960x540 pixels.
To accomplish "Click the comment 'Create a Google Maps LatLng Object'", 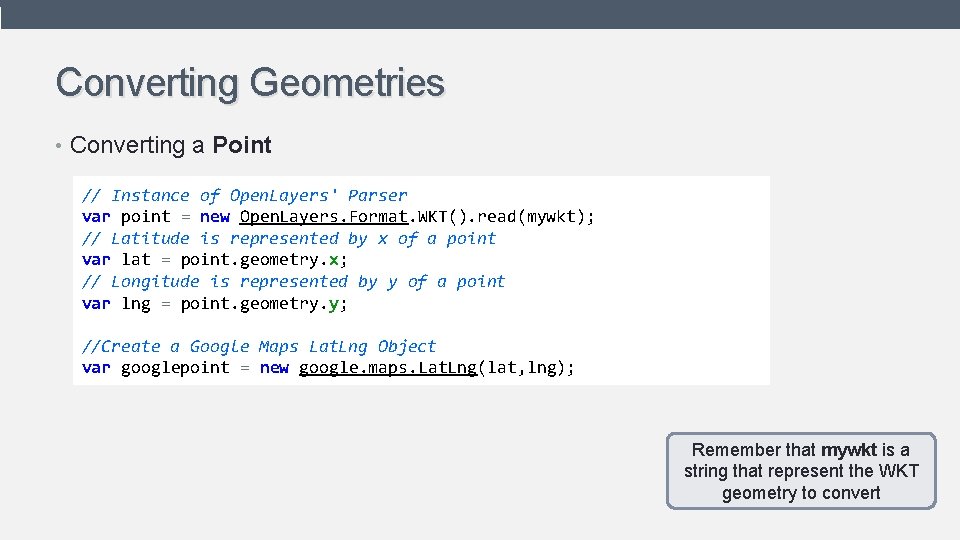I will 259,347.
